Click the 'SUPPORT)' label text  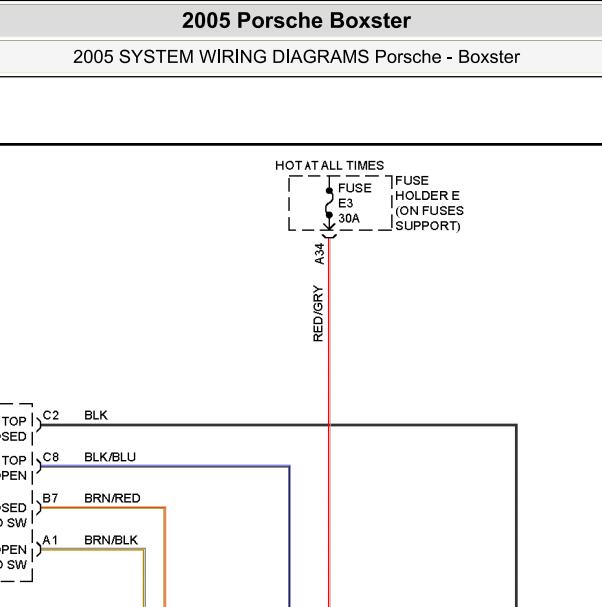tap(428, 226)
